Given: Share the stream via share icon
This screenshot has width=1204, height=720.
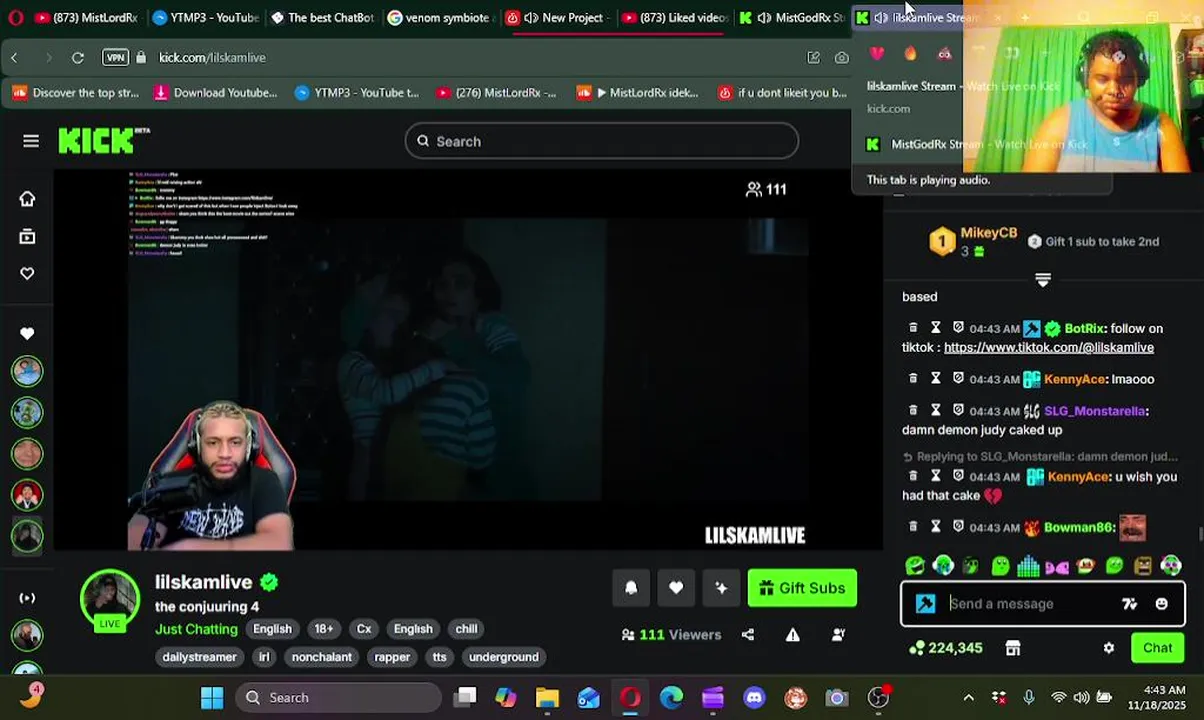Looking at the screenshot, I should (x=748, y=635).
